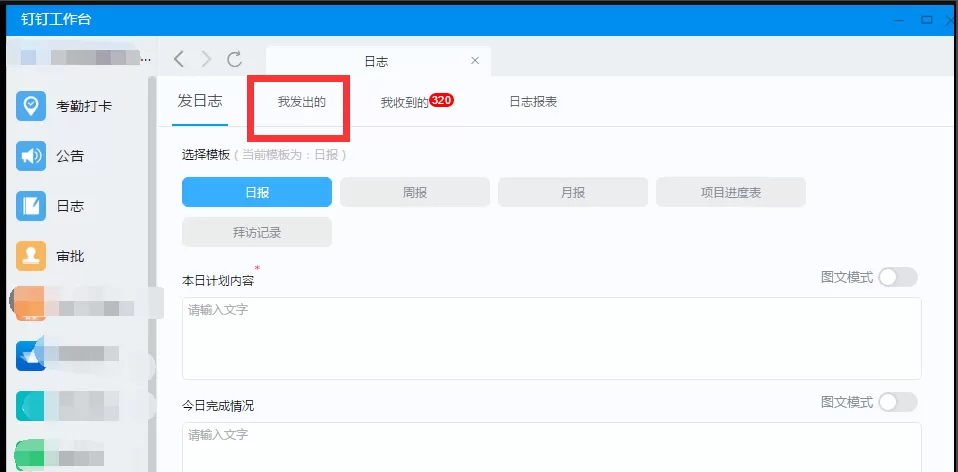Click the 公告 sidebar label
The image size is (958, 472).
pos(70,156)
